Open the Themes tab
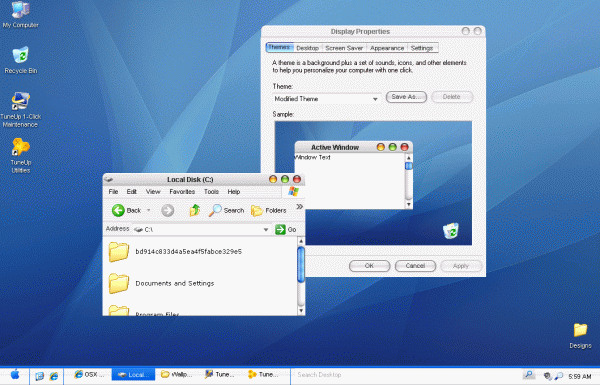The height and width of the screenshot is (385, 600). click(x=279, y=47)
